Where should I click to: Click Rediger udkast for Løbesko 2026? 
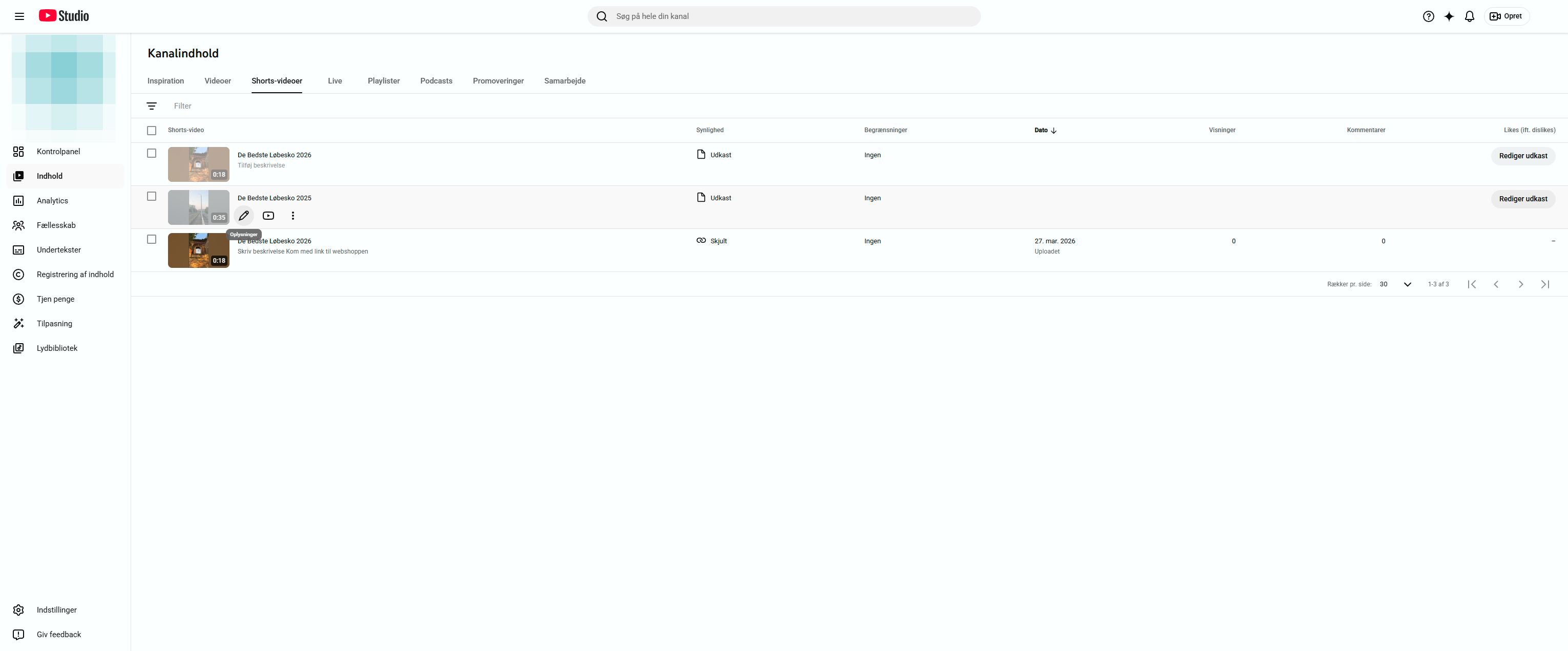pos(1523,156)
